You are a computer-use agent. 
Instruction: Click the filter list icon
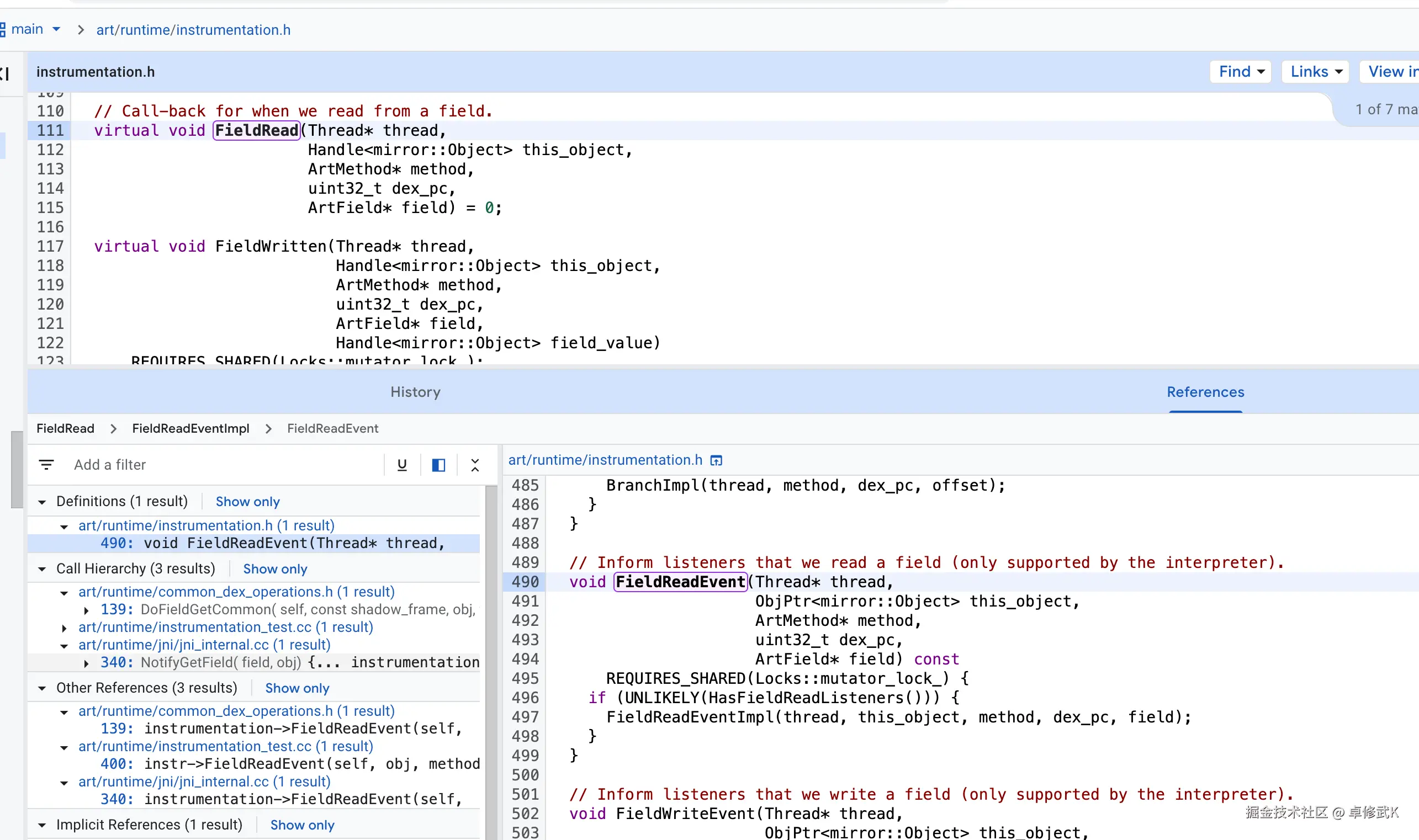46,465
